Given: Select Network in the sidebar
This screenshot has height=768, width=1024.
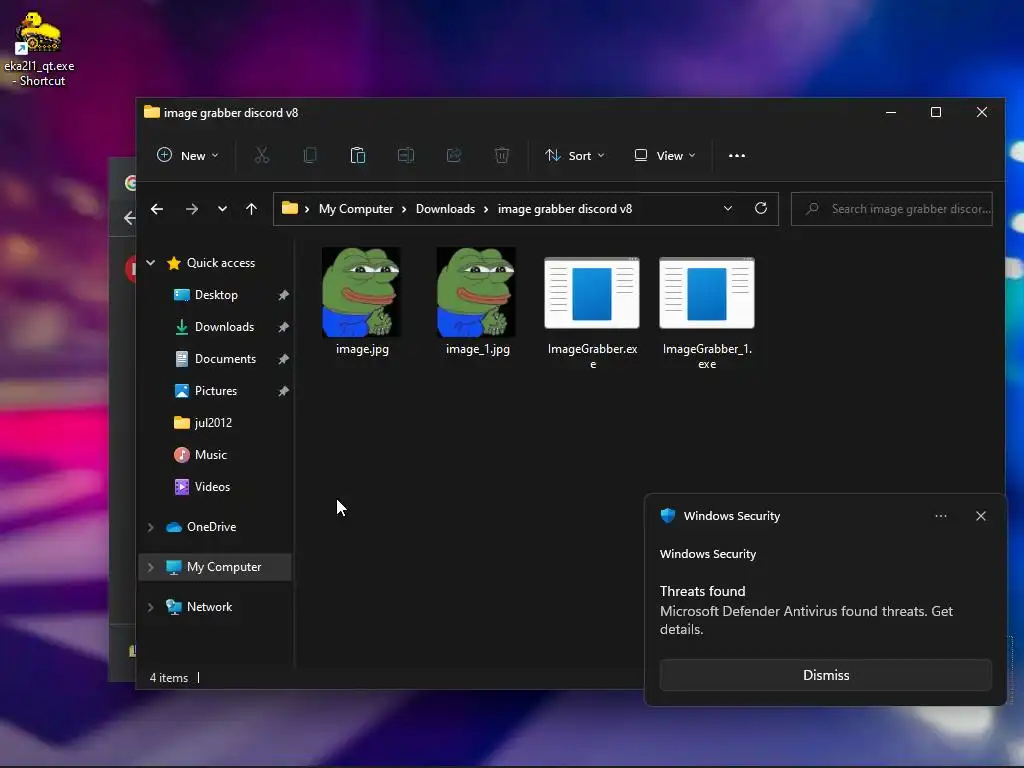Looking at the screenshot, I should point(209,607).
